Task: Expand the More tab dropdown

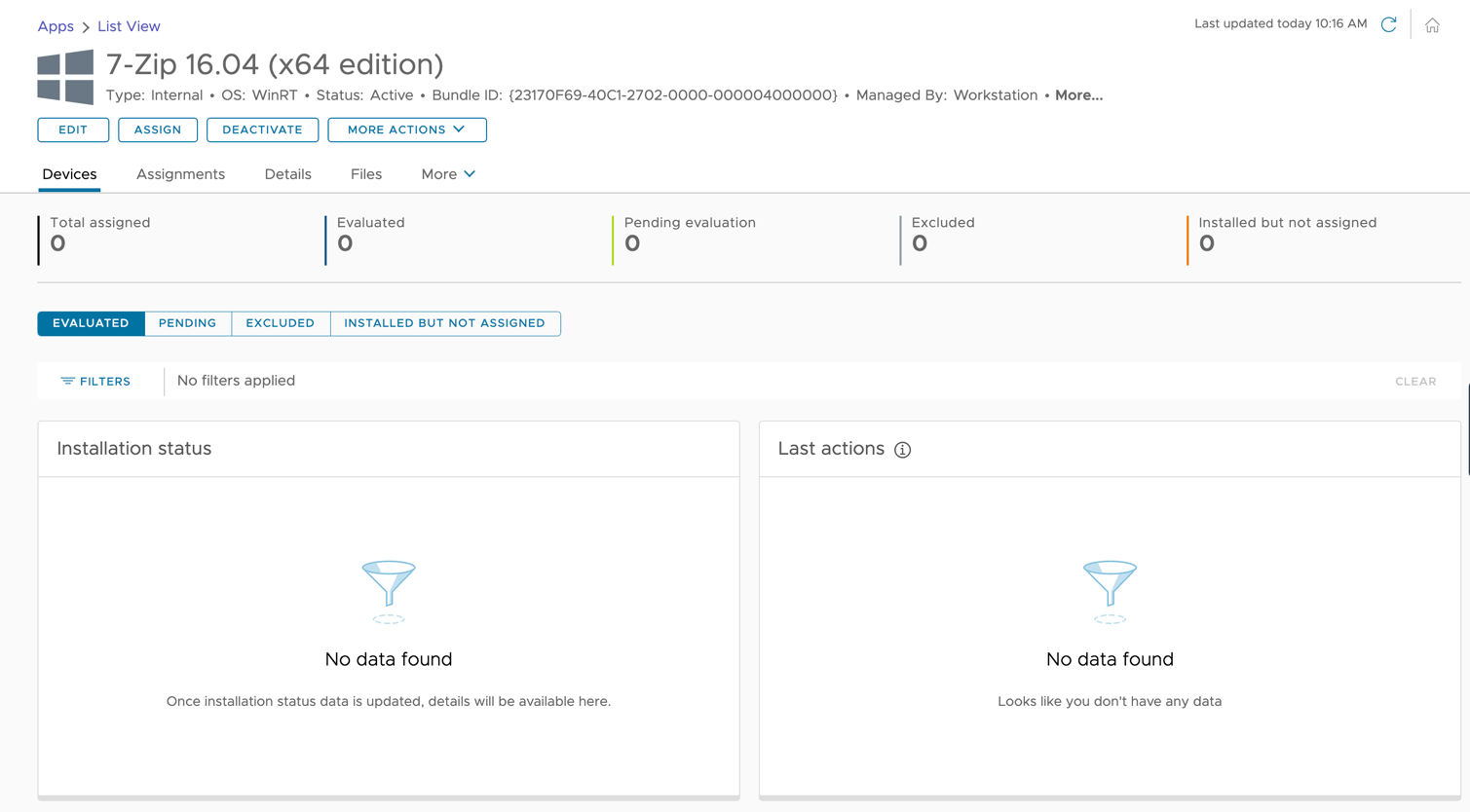Action: click(x=448, y=174)
